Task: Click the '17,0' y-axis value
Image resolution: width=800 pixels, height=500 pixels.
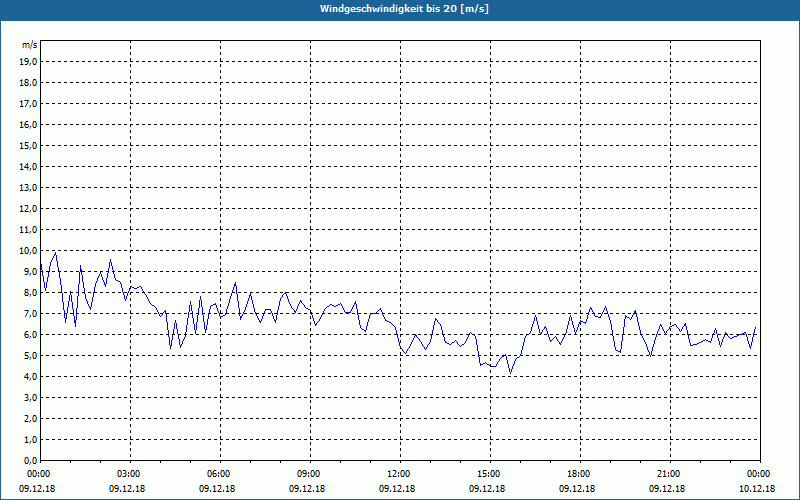Action: (29, 104)
